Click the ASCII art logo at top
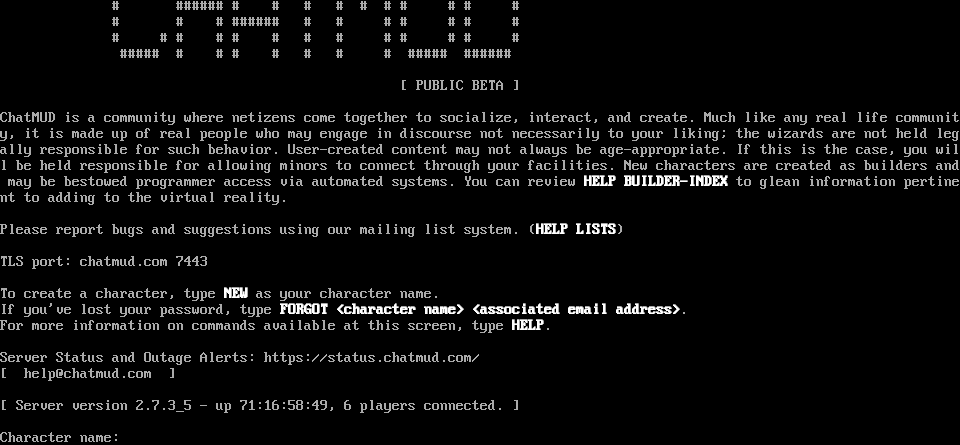The image size is (960, 445). (x=315, y=30)
